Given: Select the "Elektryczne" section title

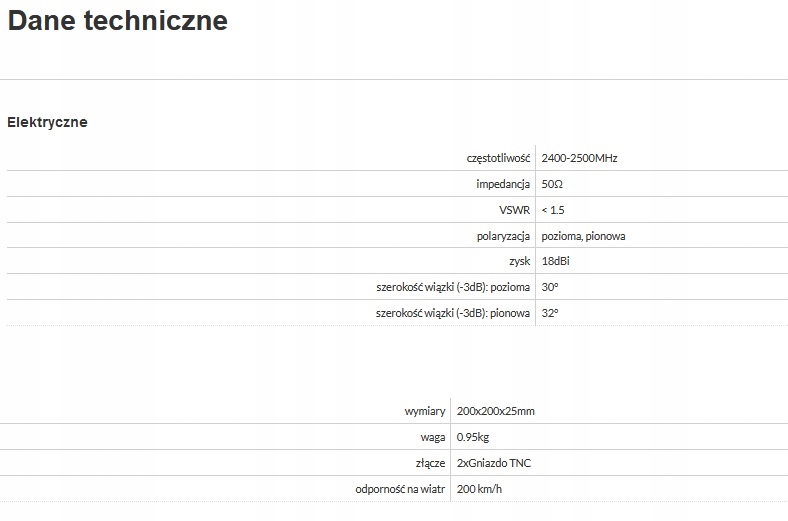Looking at the screenshot, I should 47,122.
